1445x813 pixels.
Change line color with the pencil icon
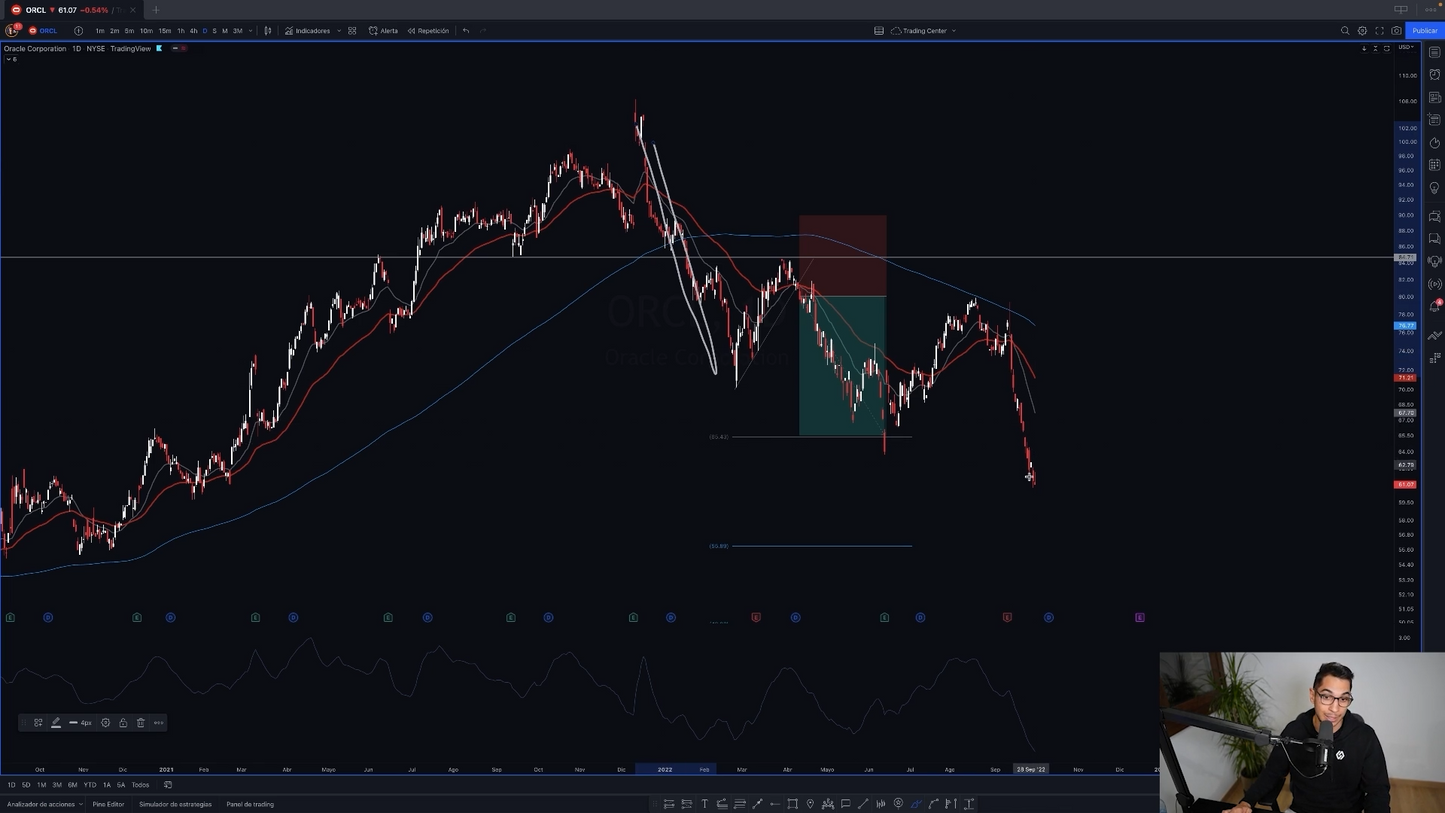point(56,723)
